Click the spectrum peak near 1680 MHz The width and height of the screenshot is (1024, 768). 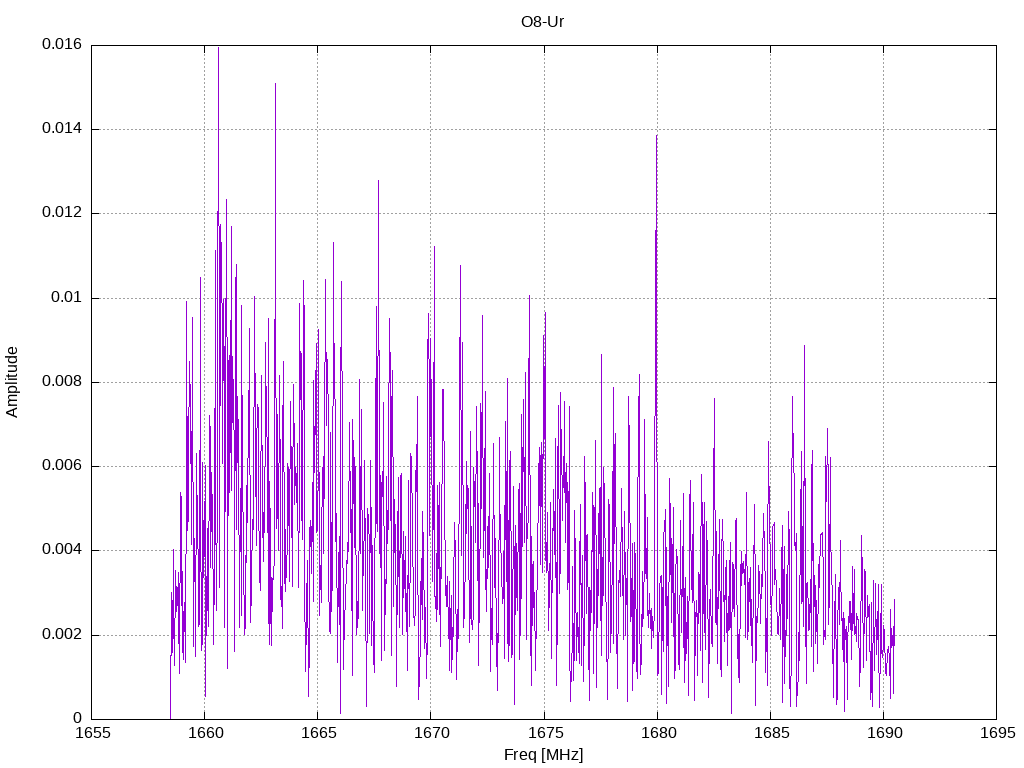click(656, 136)
